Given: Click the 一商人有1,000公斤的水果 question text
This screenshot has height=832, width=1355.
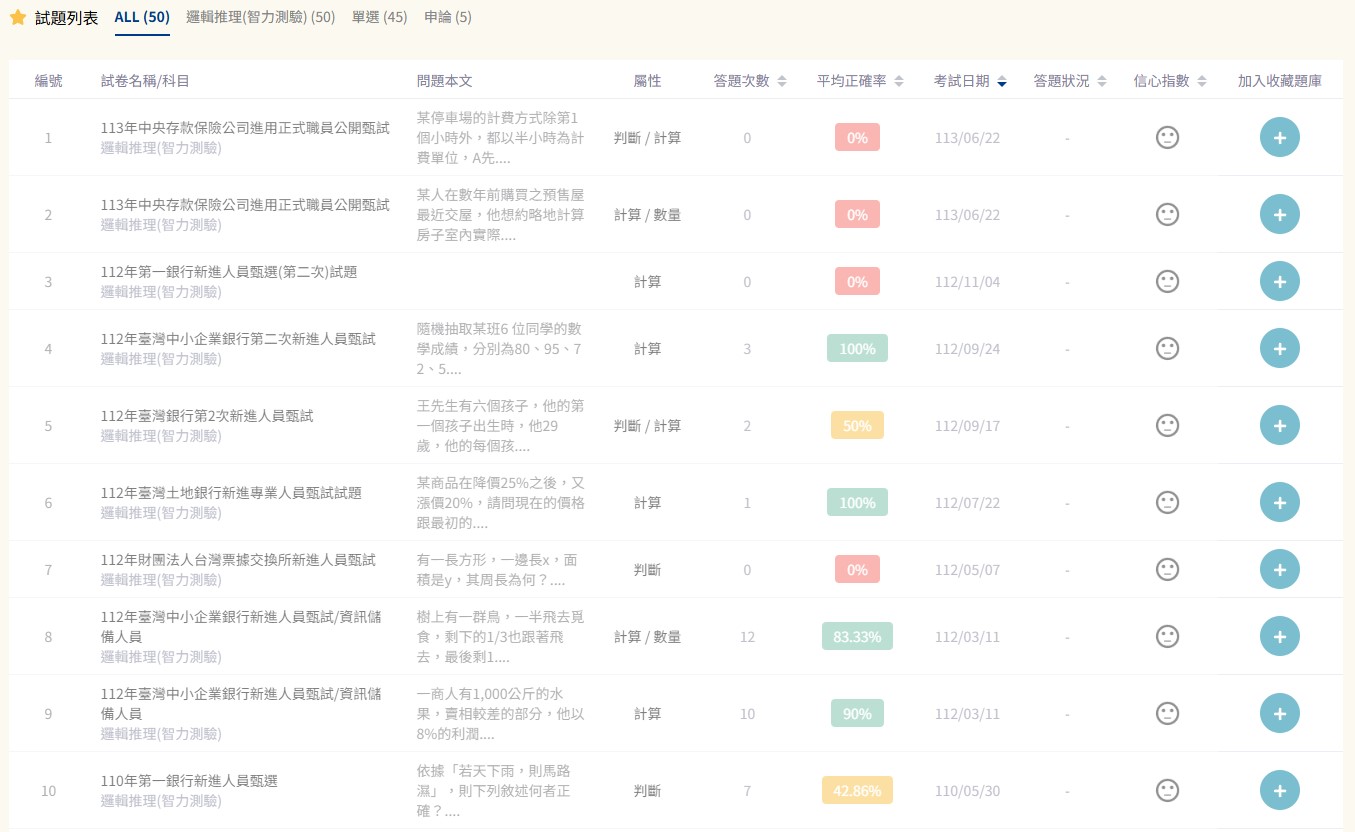Looking at the screenshot, I should 500,714.
